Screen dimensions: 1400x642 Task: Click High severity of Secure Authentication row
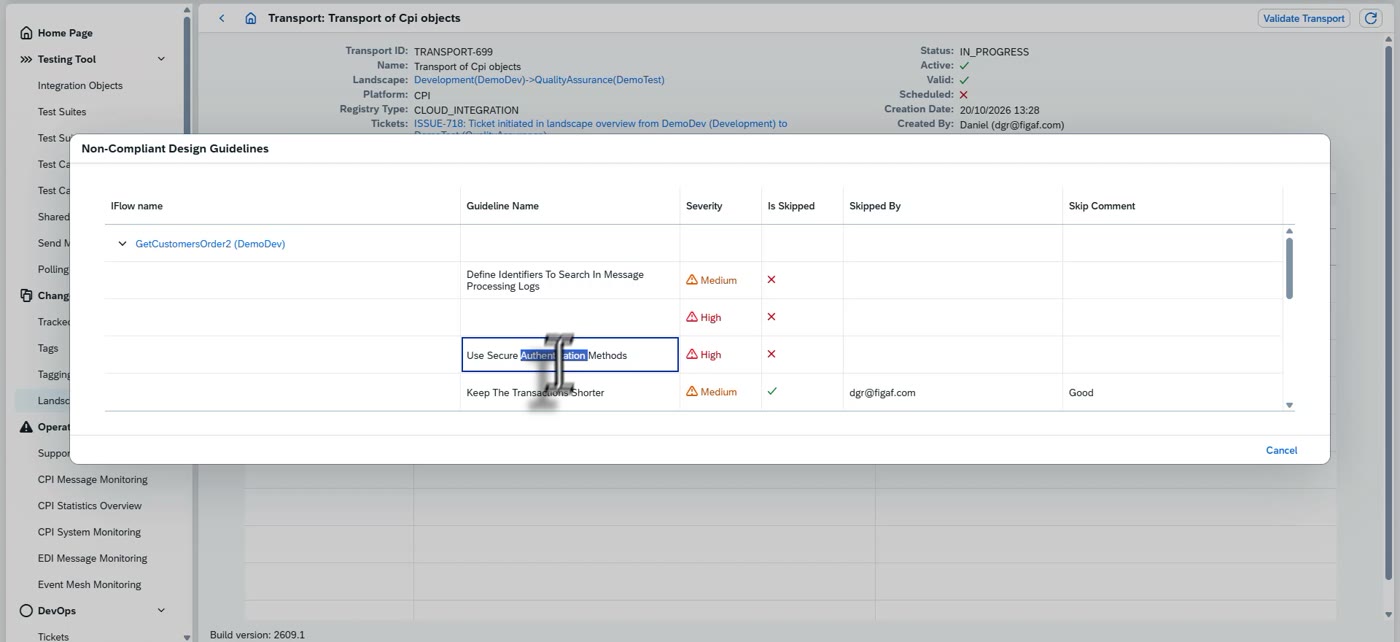pos(703,355)
